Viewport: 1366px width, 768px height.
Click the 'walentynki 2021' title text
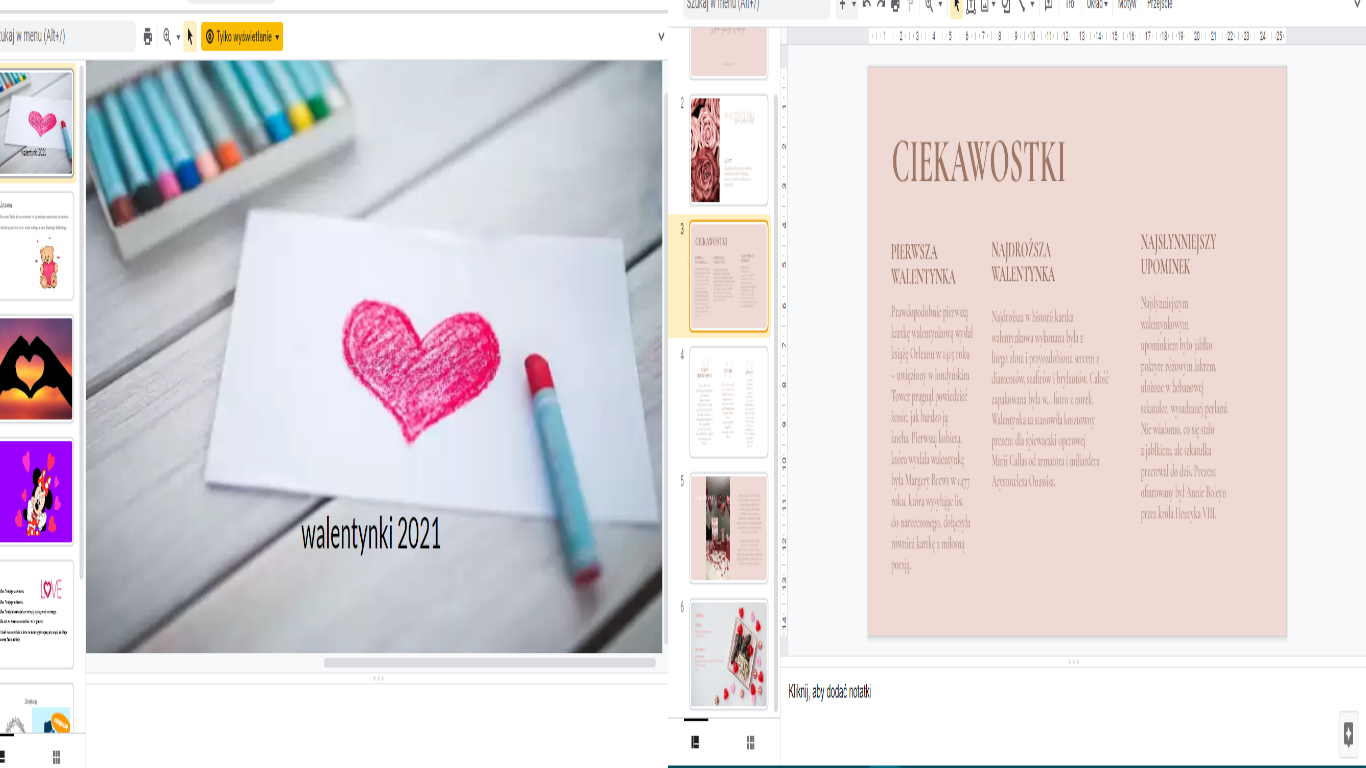371,534
